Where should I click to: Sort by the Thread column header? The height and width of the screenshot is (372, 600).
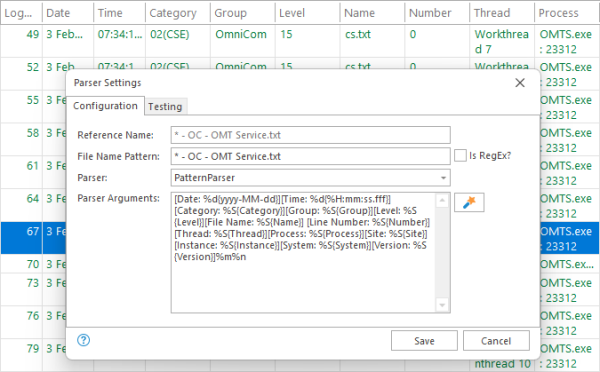[502, 13]
